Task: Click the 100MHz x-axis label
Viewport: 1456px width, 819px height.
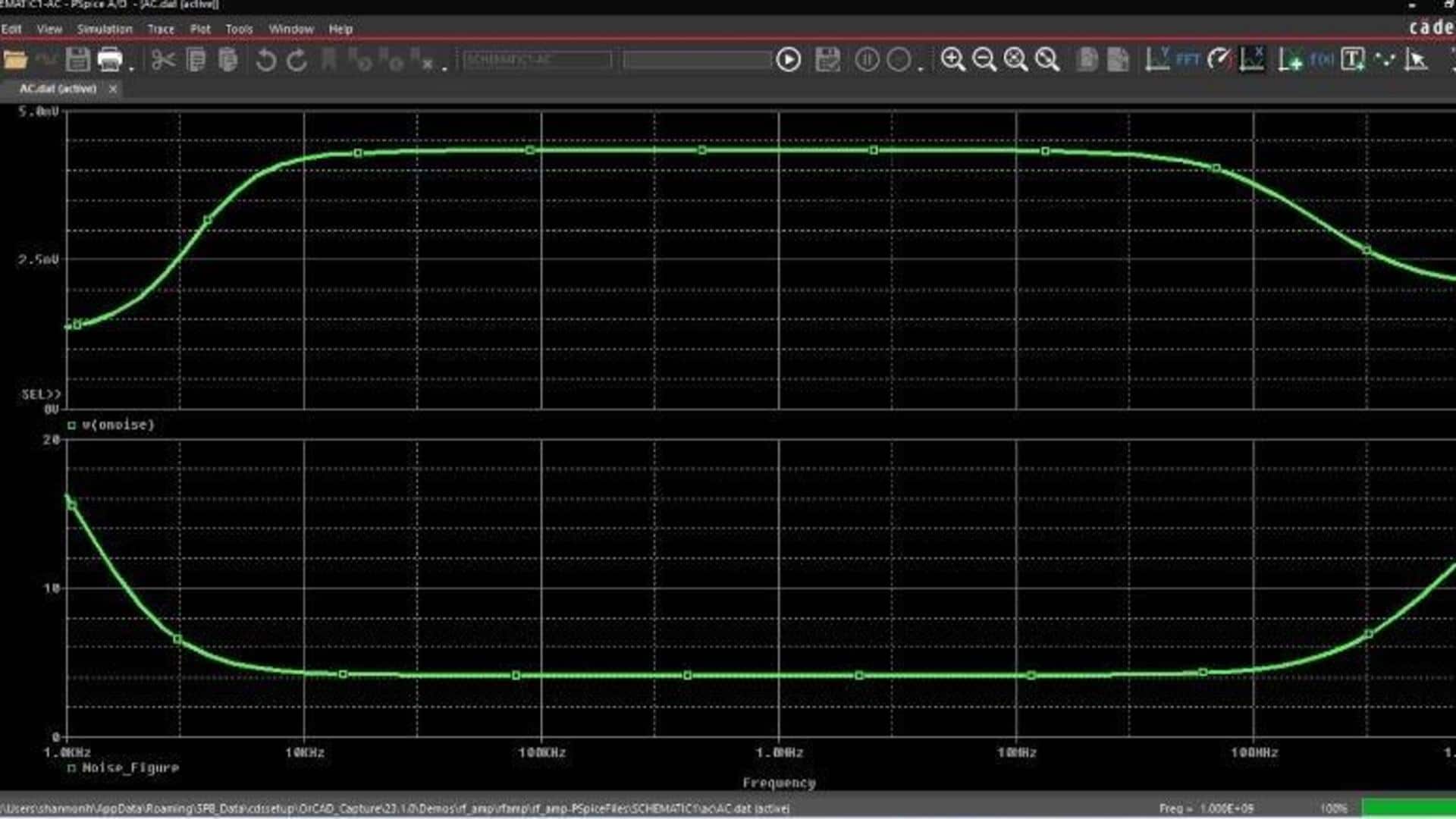Action: point(1254,753)
